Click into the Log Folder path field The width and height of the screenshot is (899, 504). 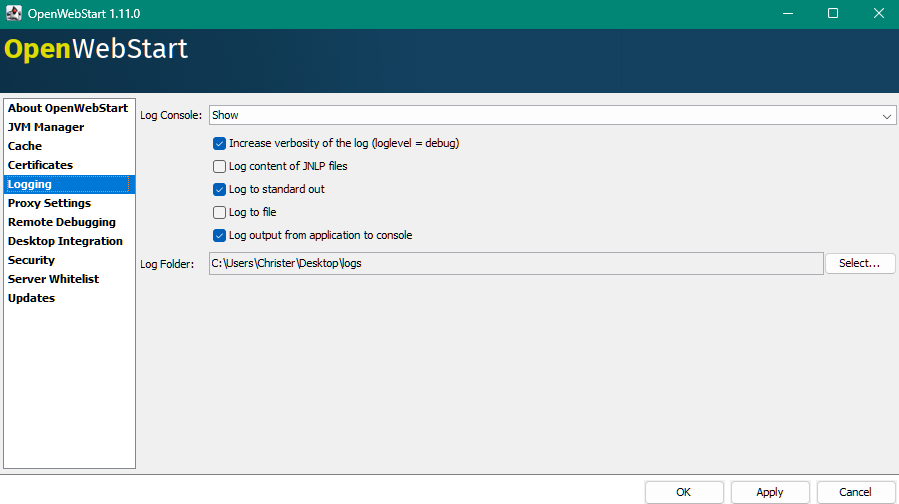(516, 263)
